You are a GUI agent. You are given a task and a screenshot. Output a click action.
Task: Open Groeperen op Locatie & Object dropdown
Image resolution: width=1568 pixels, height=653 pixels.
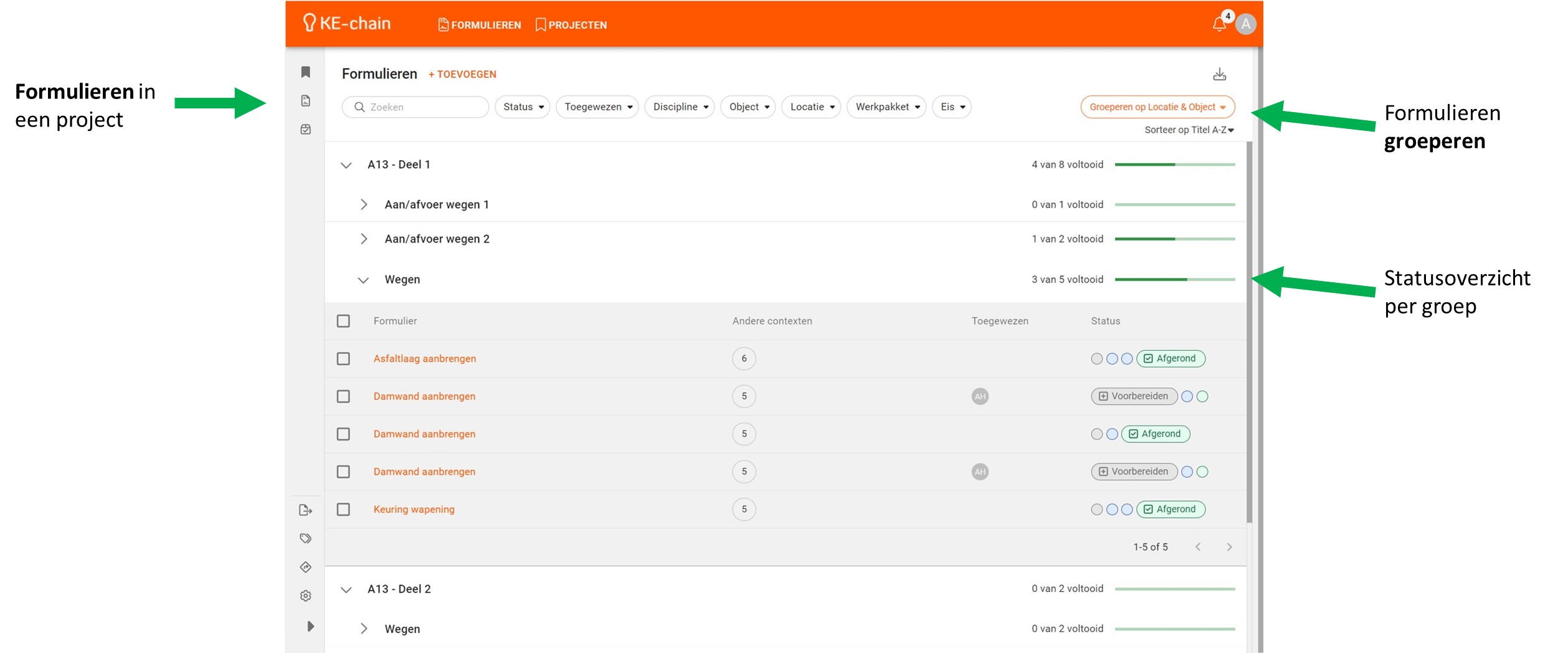pos(1157,107)
